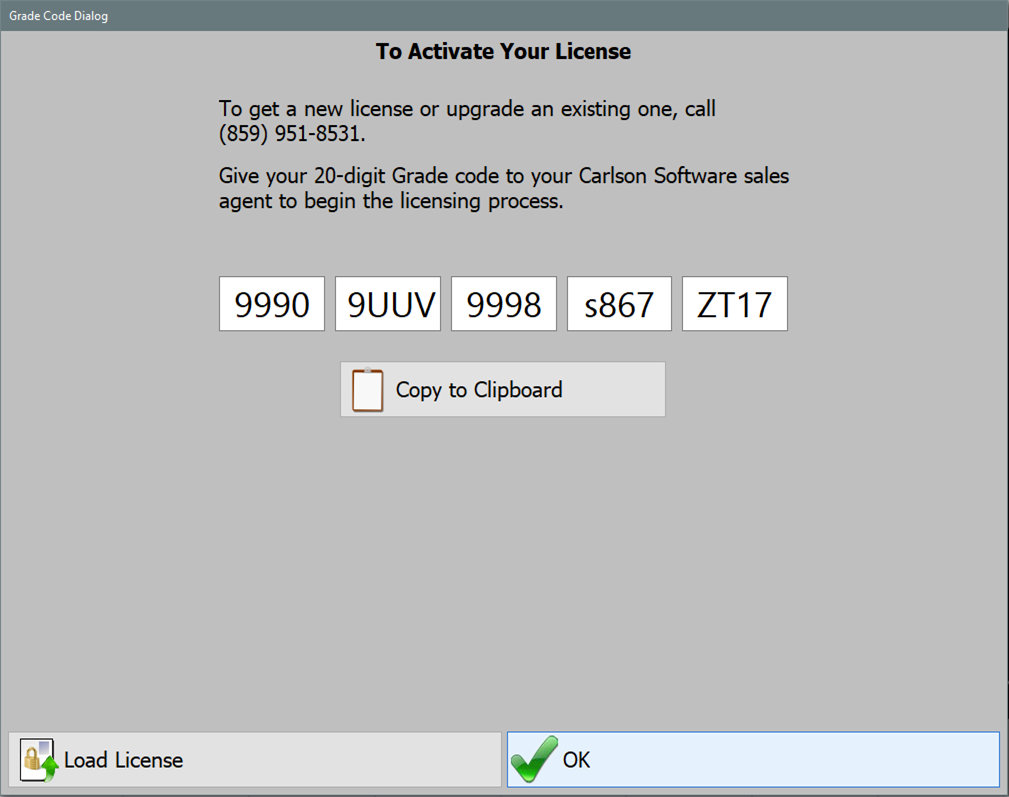The height and width of the screenshot is (797, 1009).
Task: Select the code field showing 9998
Action: [x=503, y=303]
